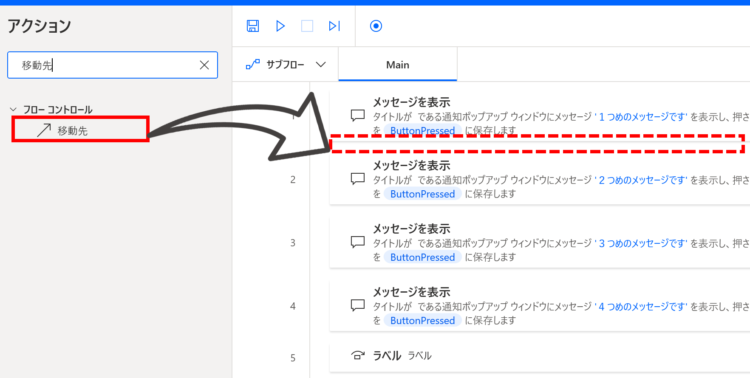750x378 pixels.
Task: Open the サブフロー dropdown
Action: (286, 65)
